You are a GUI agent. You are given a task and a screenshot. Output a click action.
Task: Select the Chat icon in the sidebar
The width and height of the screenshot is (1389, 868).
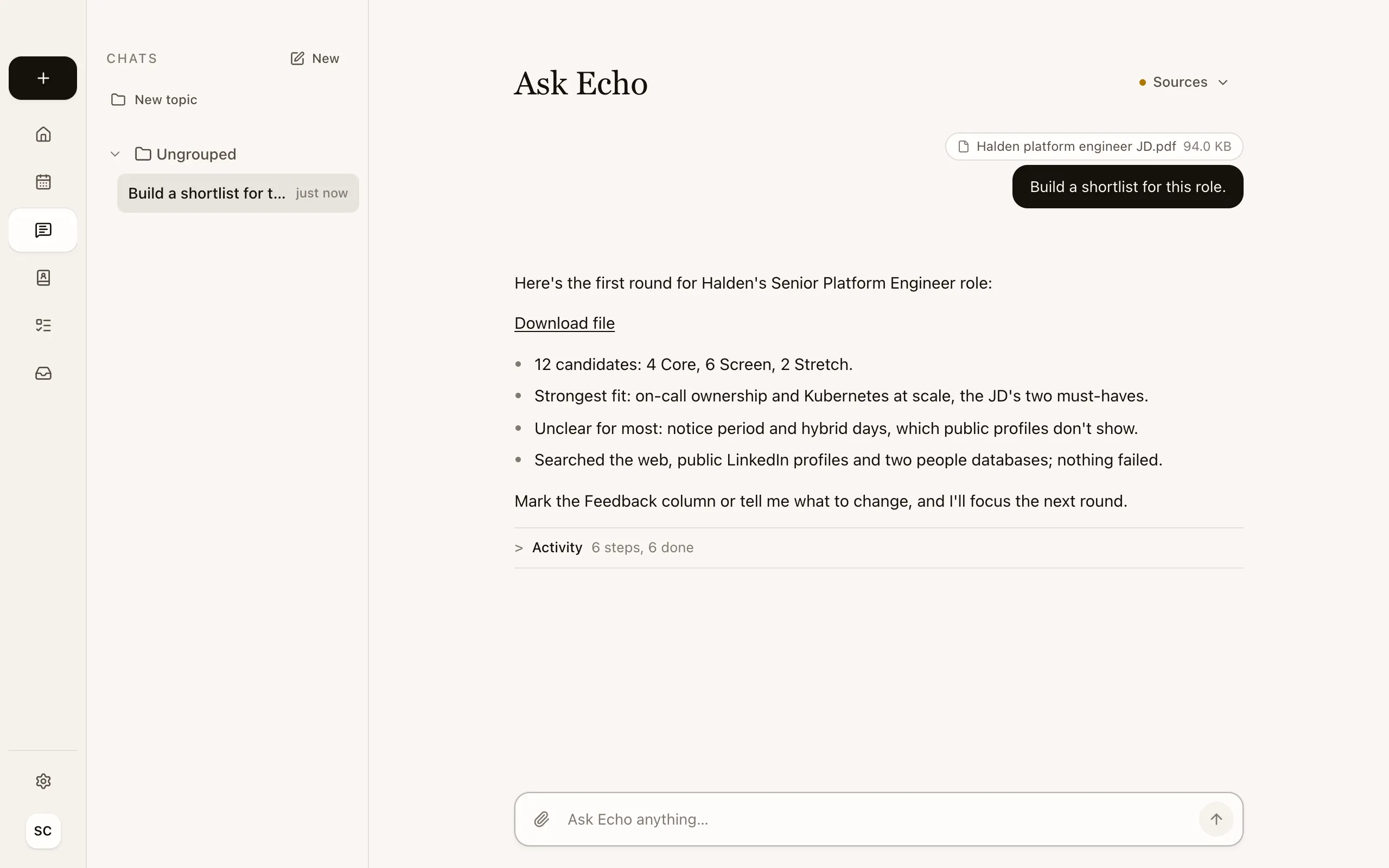pos(43,230)
